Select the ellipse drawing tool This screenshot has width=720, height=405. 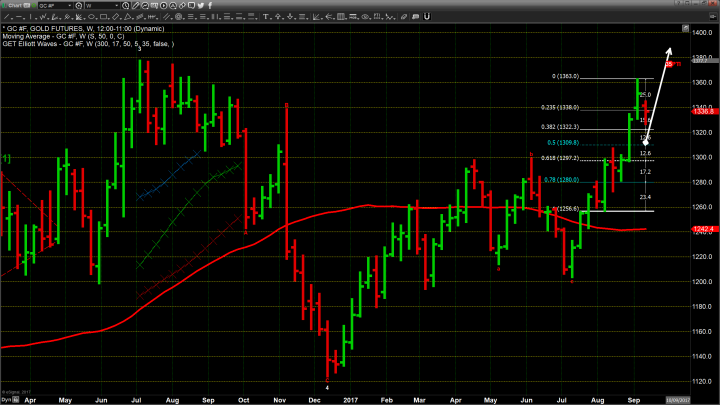pyautogui.click(x=91, y=17)
